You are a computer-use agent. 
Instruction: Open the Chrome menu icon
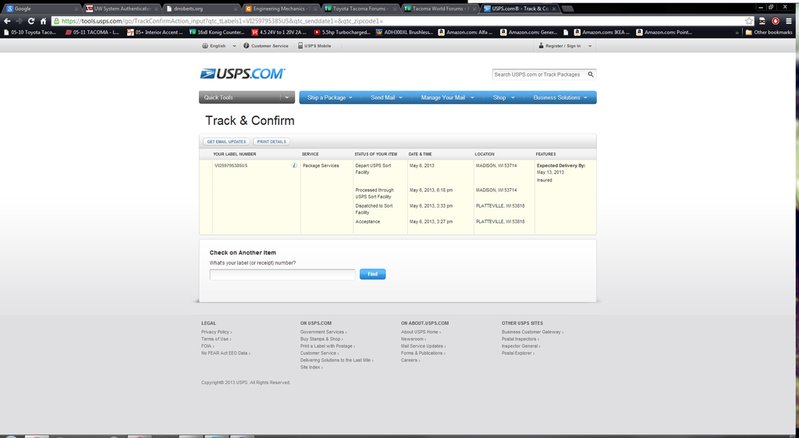tap(789, 21)
